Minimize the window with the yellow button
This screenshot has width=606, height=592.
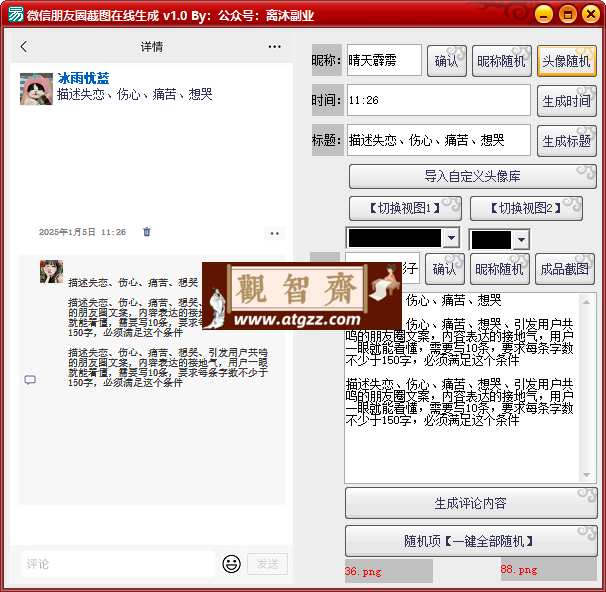click(544, 15)
